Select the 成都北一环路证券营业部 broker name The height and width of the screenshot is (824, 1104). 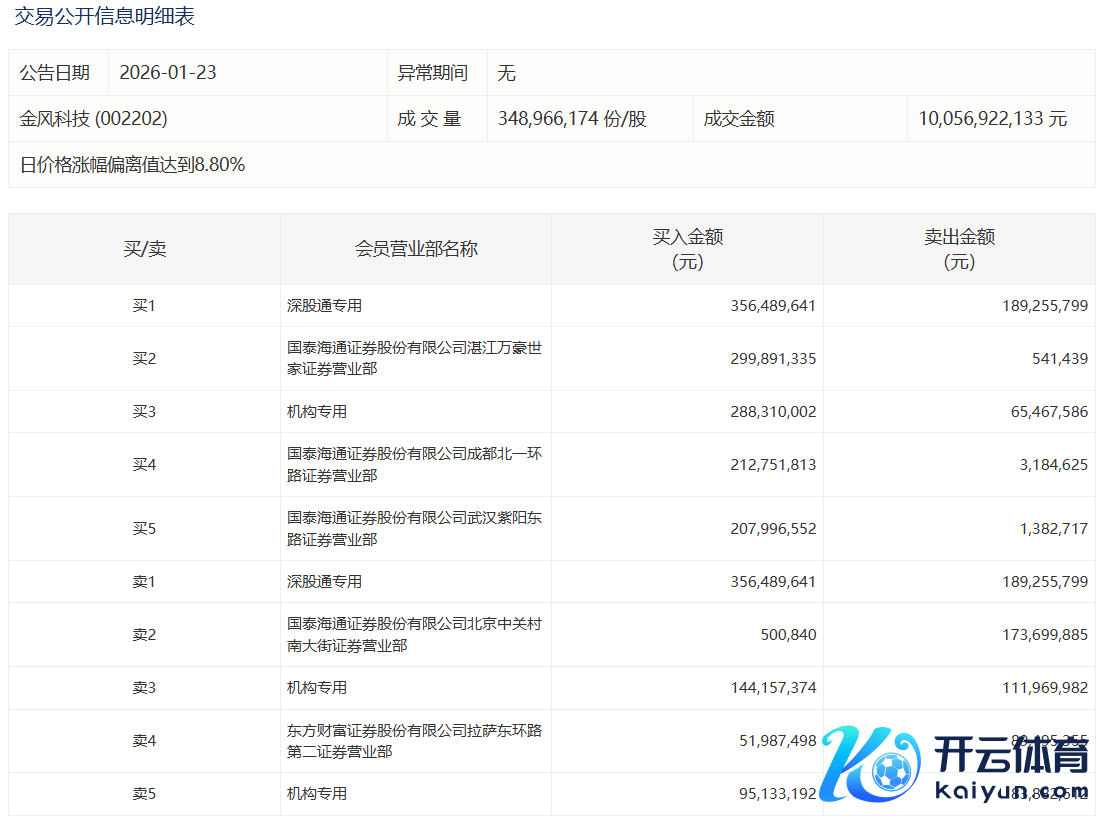point(414,465)
